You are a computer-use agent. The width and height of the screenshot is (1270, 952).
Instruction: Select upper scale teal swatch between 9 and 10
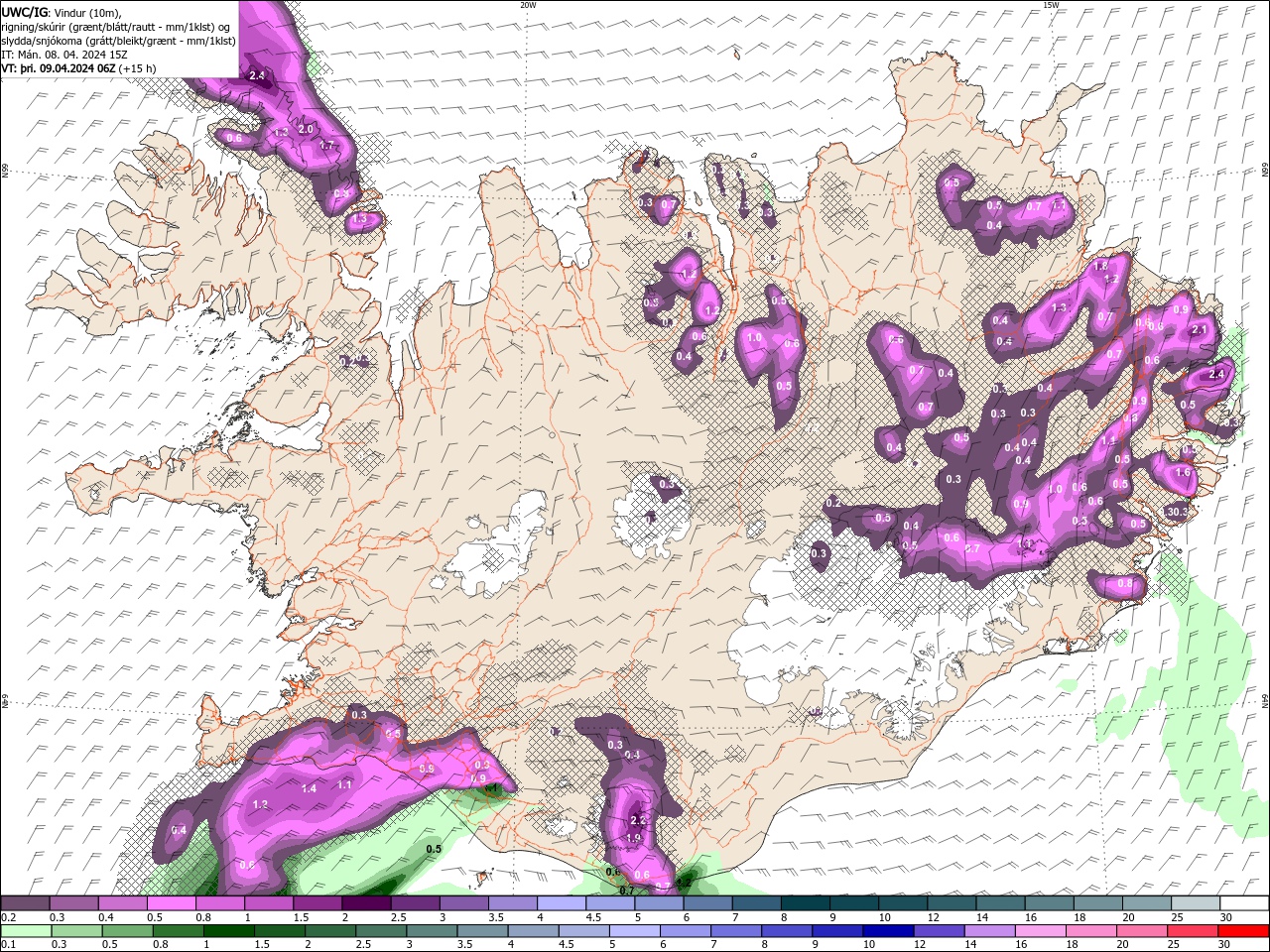(854, 903)
